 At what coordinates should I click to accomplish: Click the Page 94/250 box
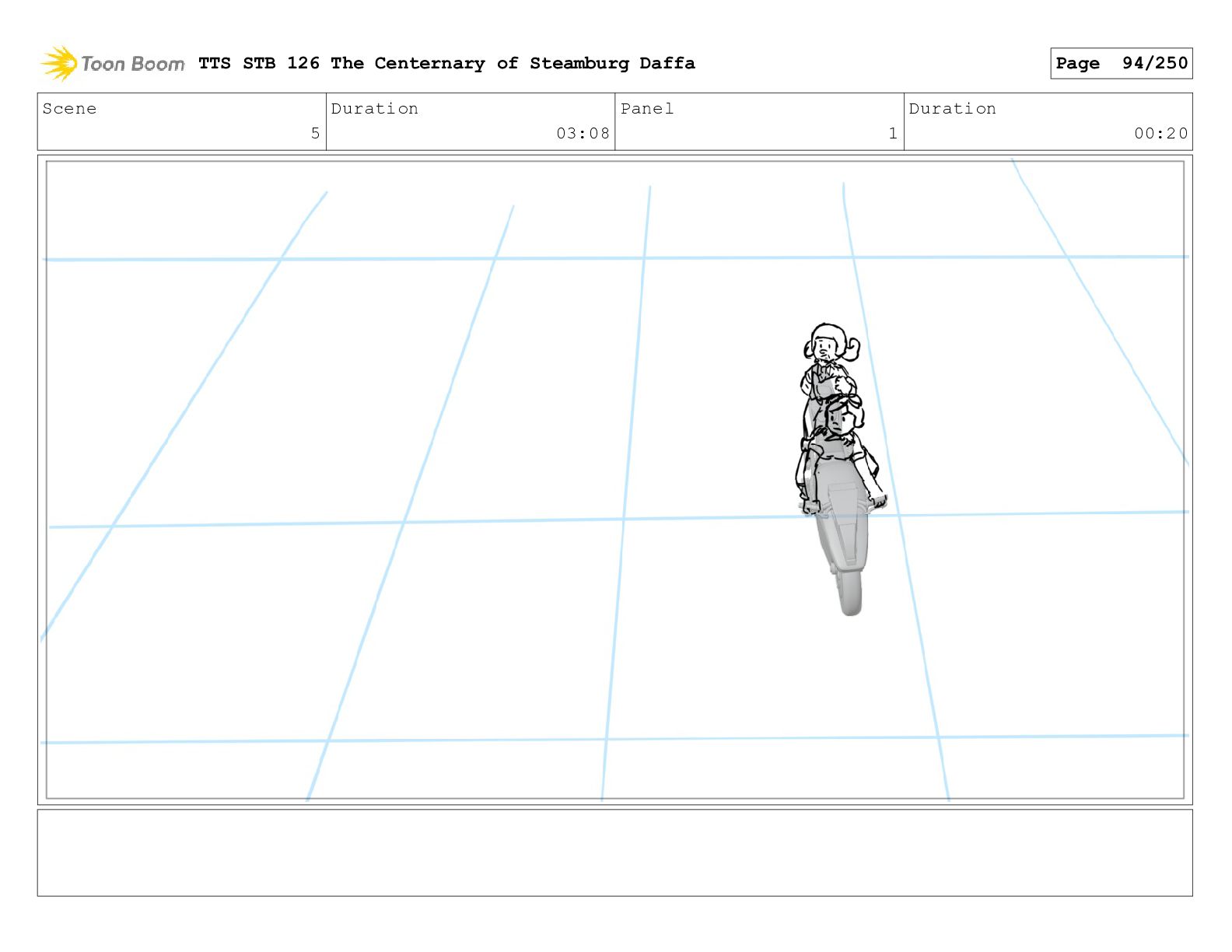tap(1121, 63)
